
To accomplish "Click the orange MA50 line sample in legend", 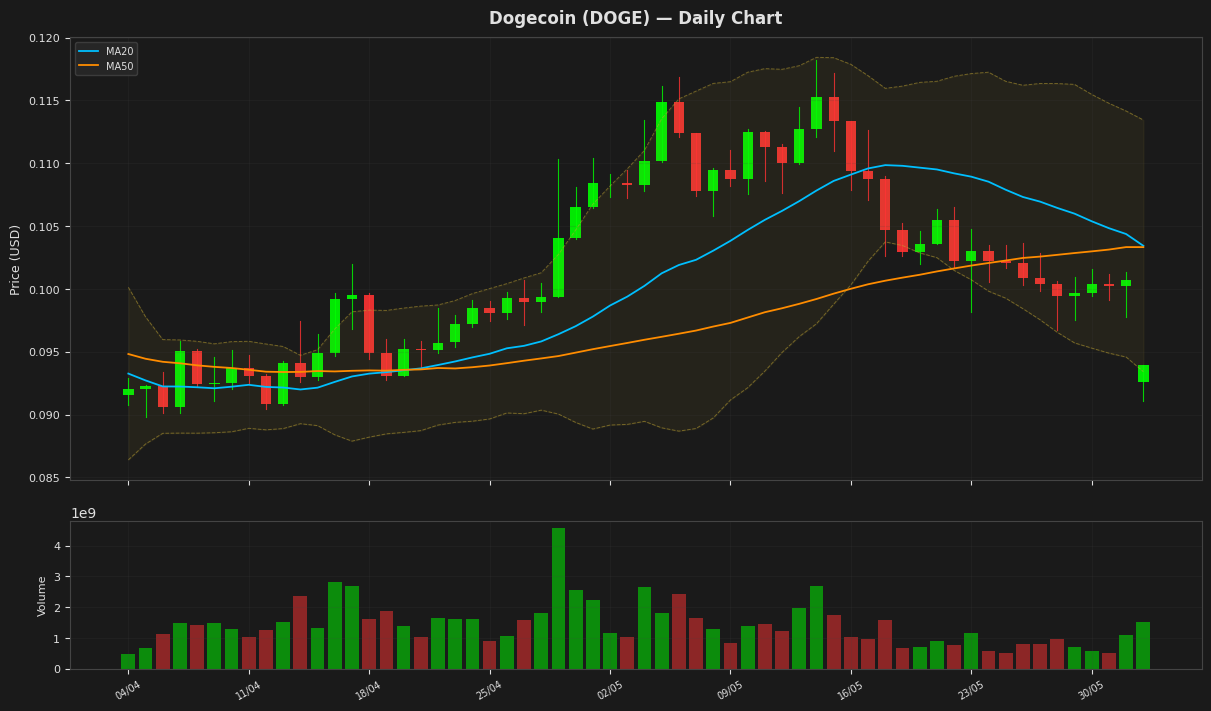I will coord(90,66).
